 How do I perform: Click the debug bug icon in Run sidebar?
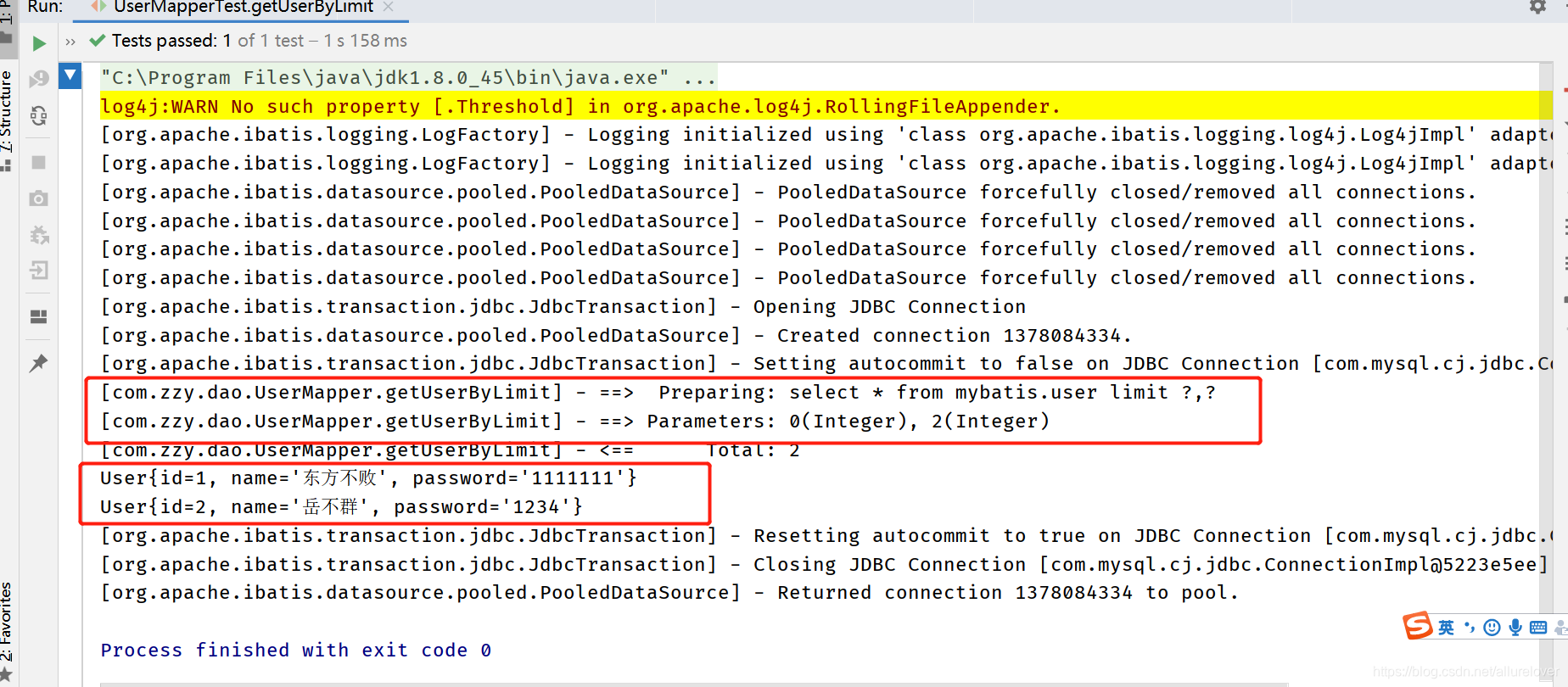point(39,235)
